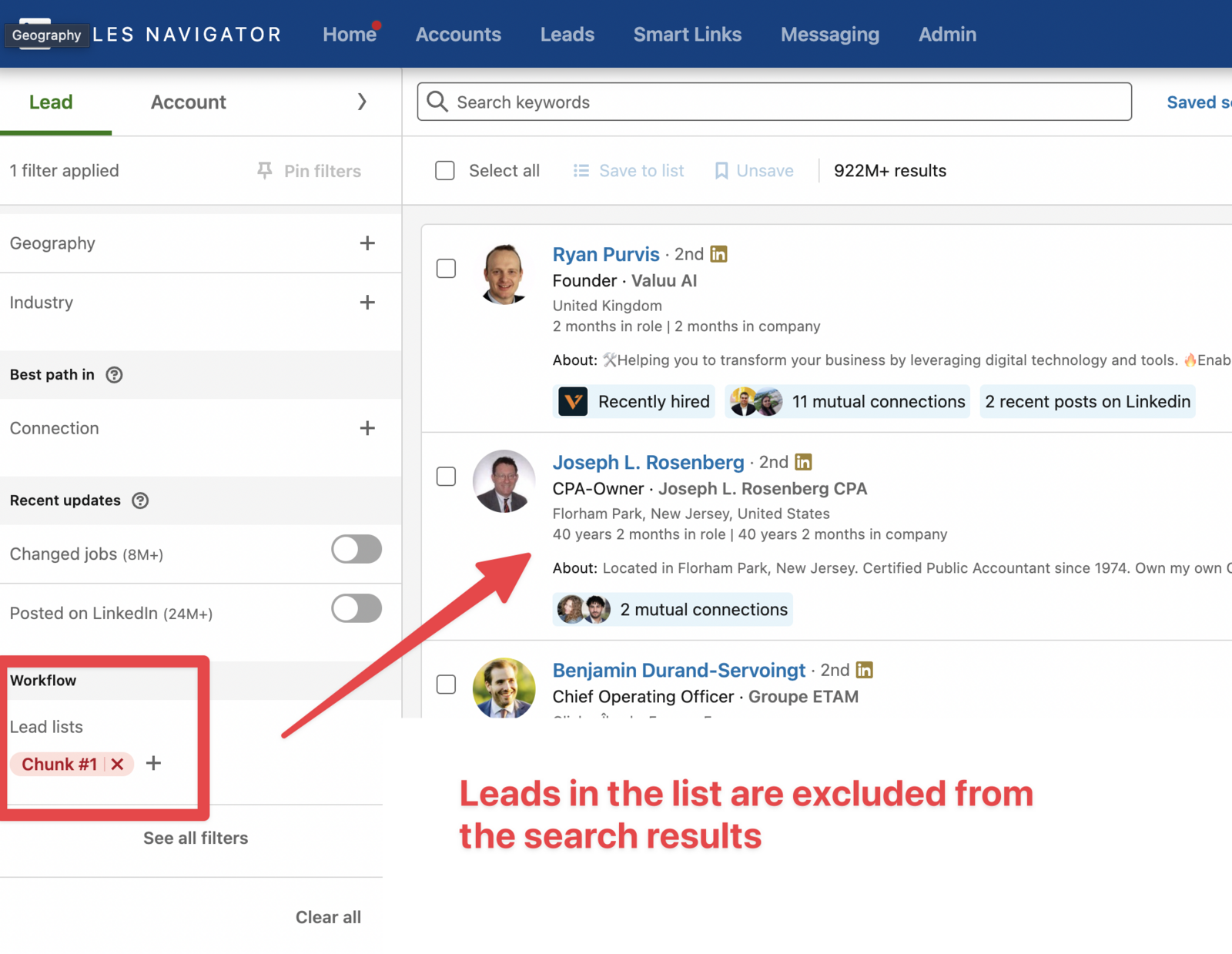Open Messaging in the top navigation
1232x954 pixels.
coord(830,35)
